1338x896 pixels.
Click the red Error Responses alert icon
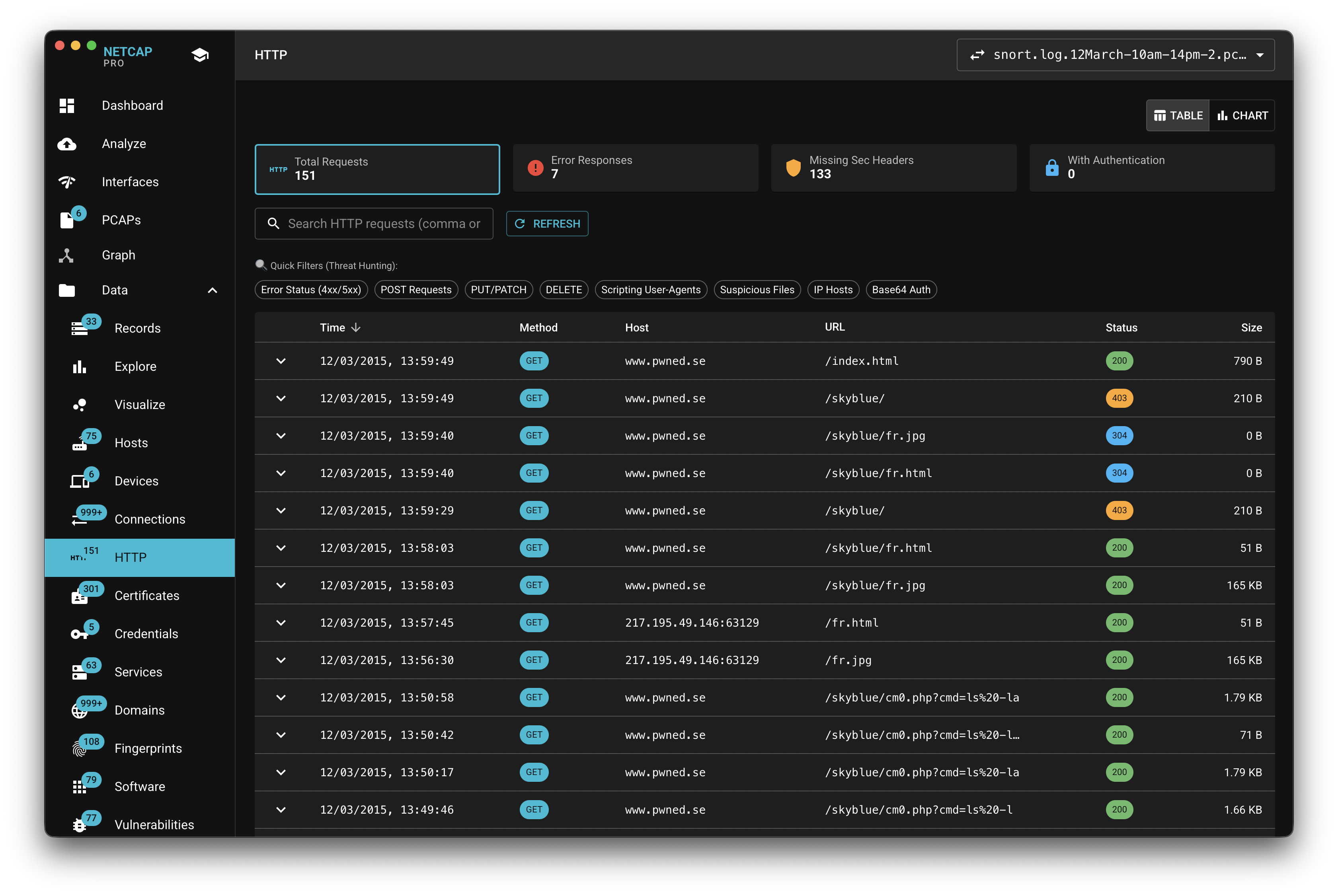(x=536, y=168)
